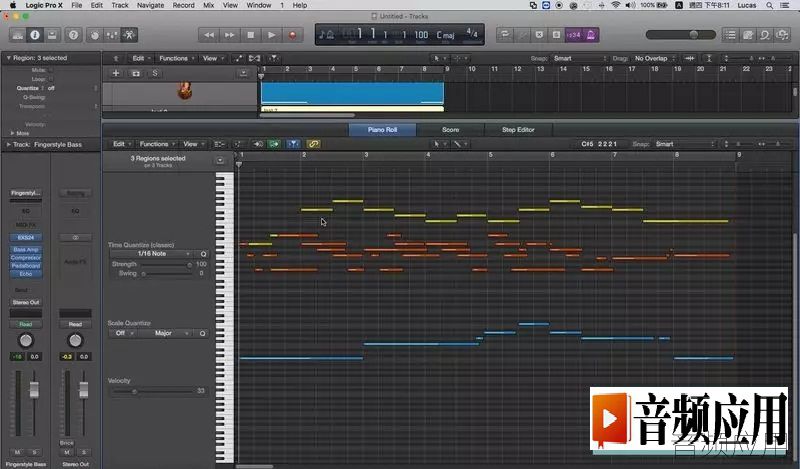Adjust the Velocity slider

(153, 391)
